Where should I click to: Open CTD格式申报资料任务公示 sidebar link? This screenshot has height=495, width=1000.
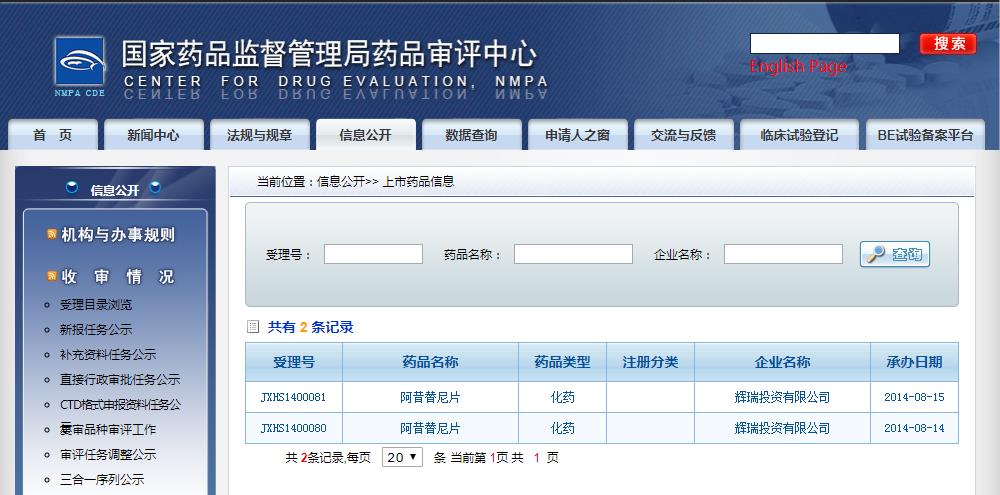point(121,404)
